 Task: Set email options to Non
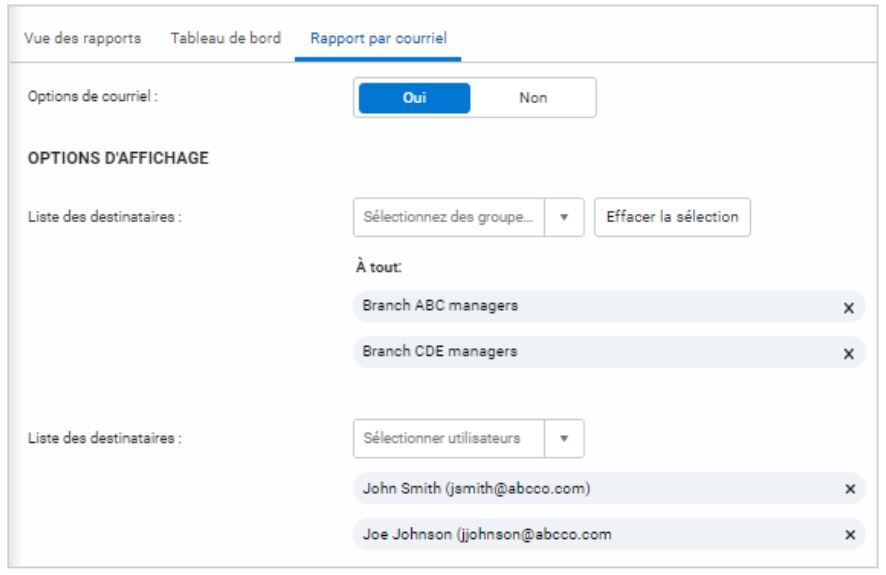click(x=532, y=98)
